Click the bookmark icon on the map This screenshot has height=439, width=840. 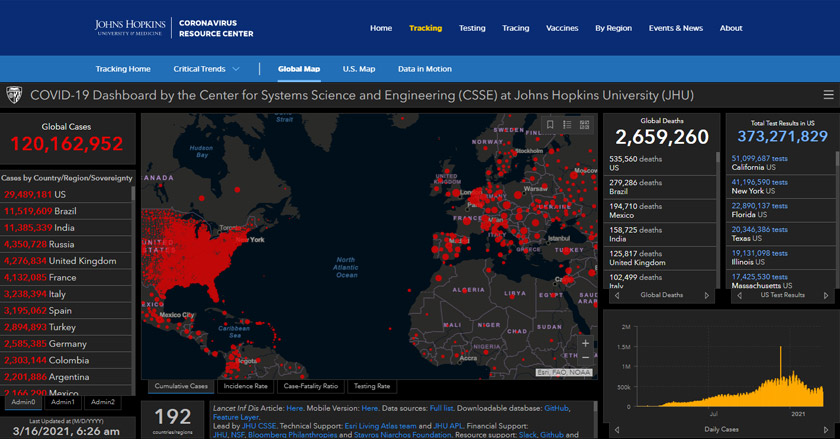click(x=550, y=125)
